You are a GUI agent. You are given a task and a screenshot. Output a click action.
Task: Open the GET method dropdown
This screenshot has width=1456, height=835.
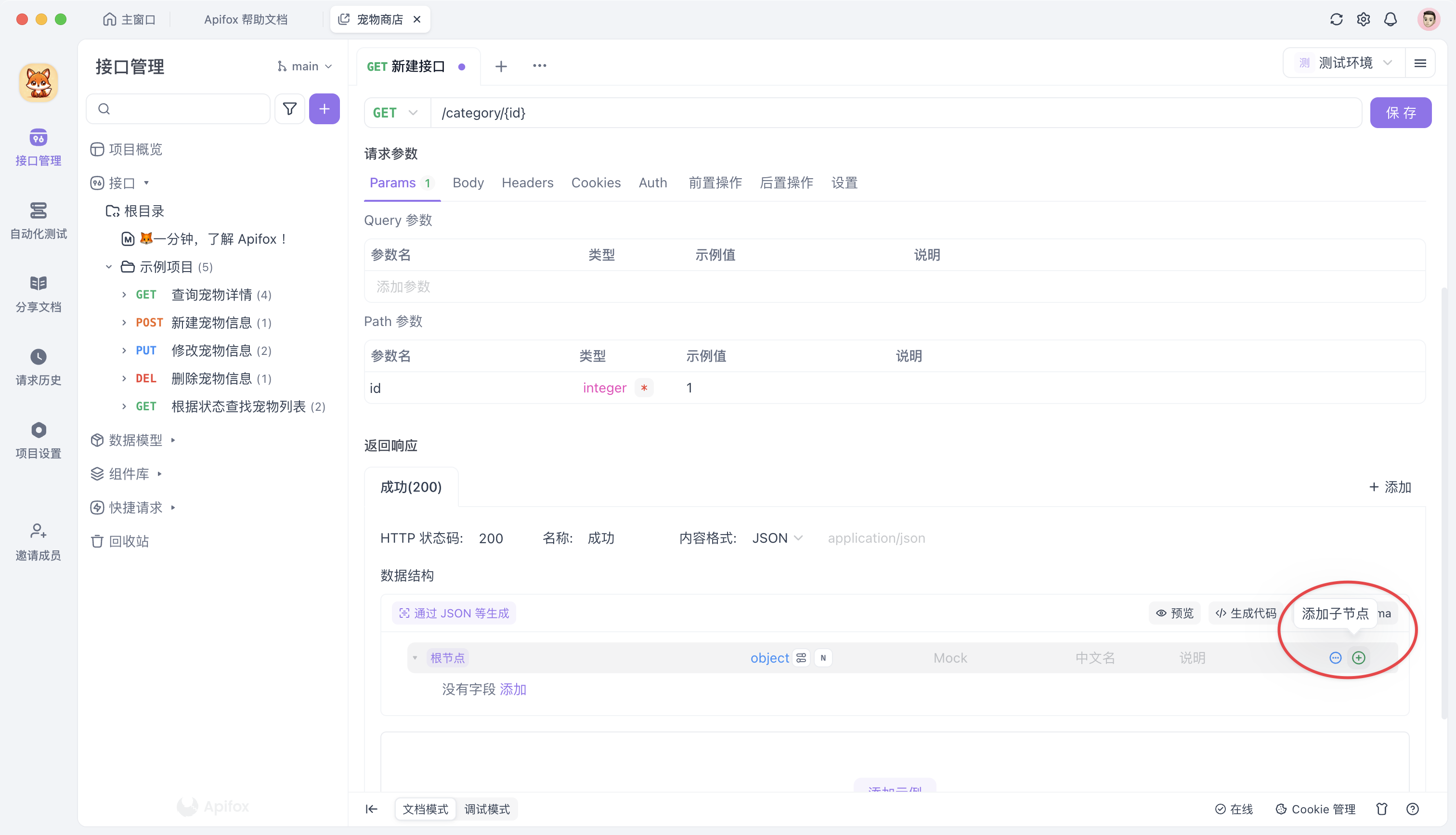395,112
